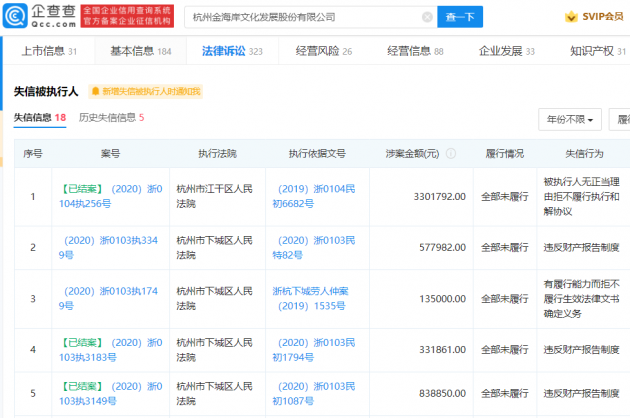The height and width of the screenshot is (418, 630).
Task: Click the 查一下 search button
Action: pos(460,17)
